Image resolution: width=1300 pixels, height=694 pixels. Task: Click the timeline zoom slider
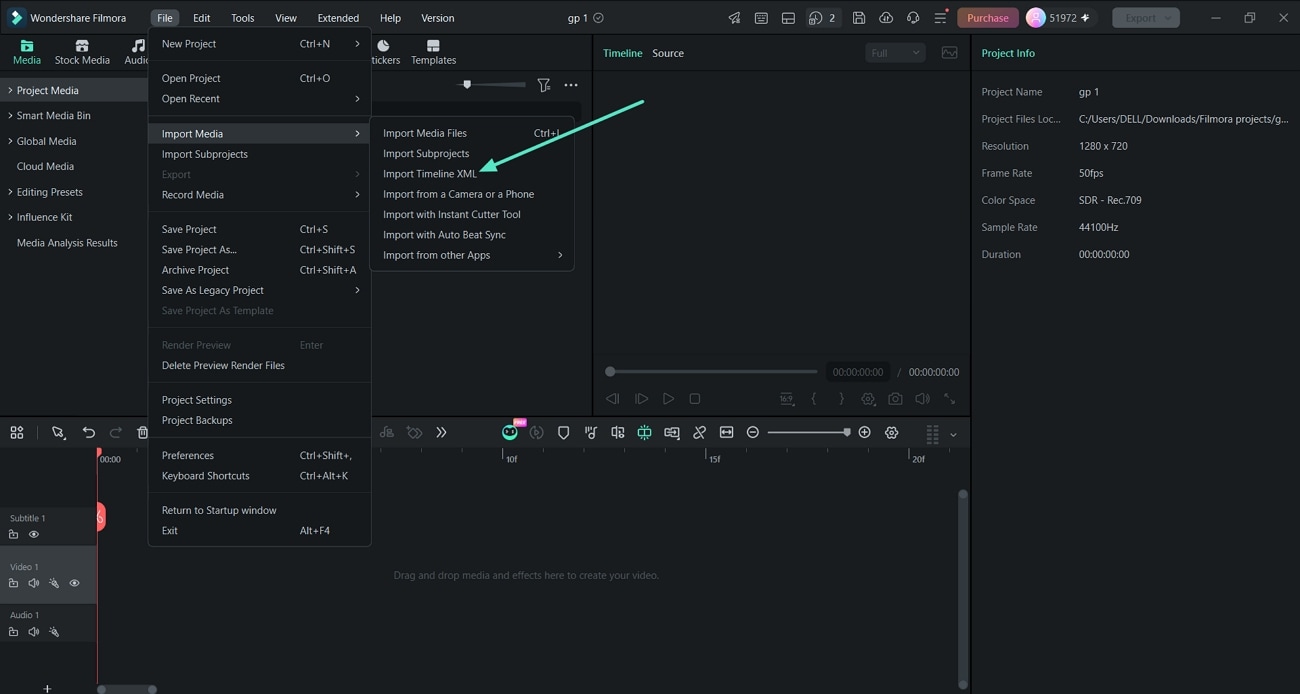click(x=809, y=433)
